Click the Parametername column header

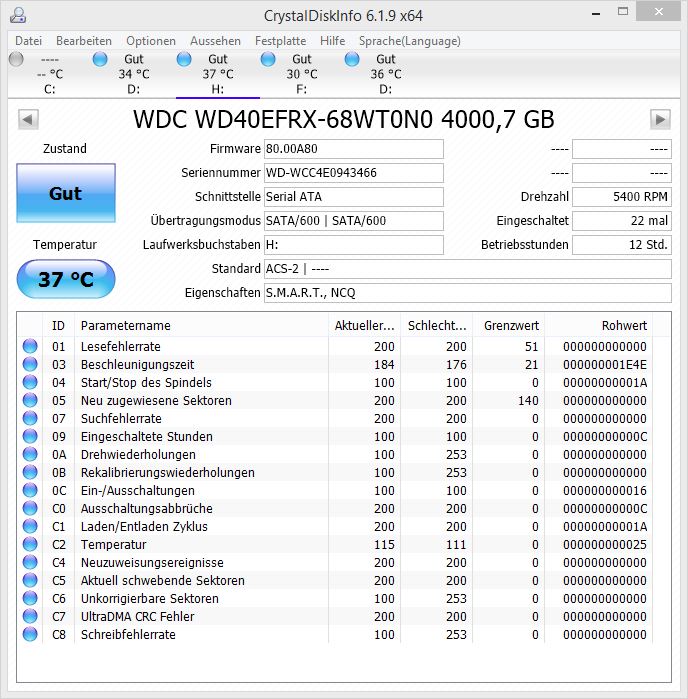[202, 325]
